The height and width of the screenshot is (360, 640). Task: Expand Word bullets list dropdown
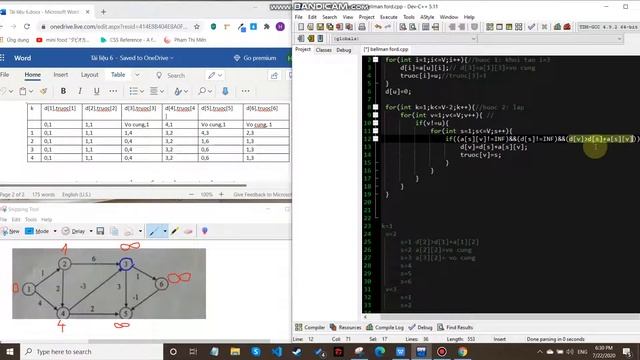click(x=142, y=91)
